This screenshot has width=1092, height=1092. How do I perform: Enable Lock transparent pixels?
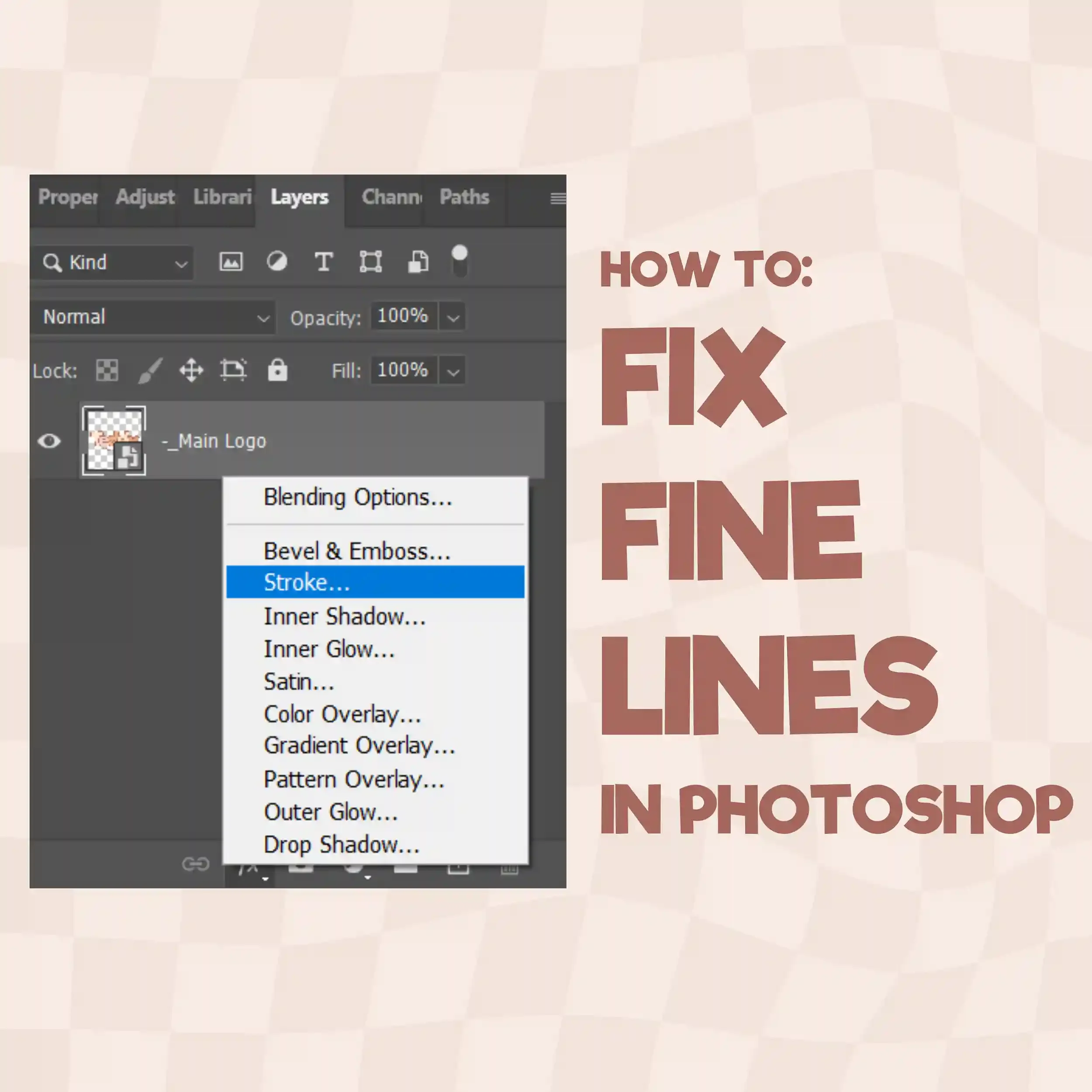tap(106, 370)
